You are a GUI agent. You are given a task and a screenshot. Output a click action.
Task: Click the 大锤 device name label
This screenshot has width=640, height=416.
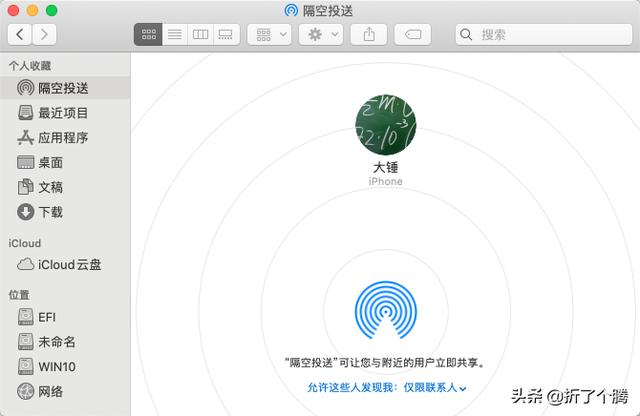386,167
